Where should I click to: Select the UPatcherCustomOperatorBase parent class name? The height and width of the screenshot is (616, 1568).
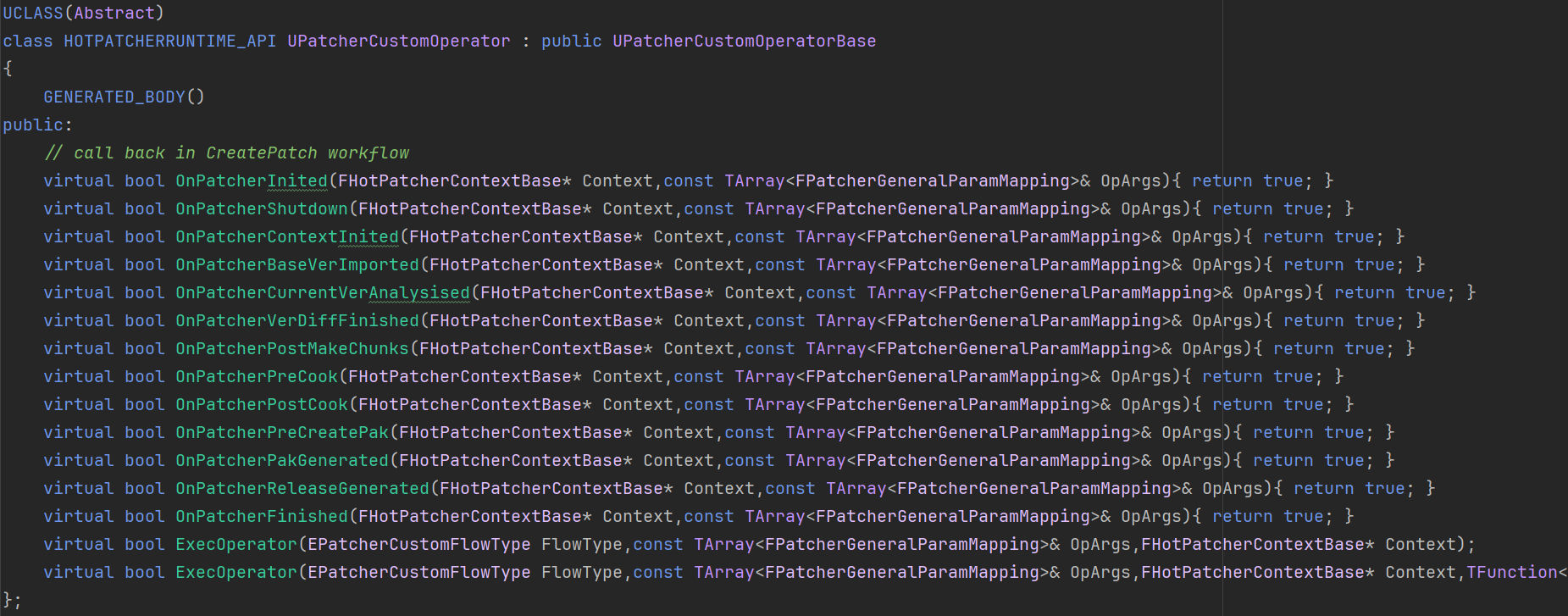[x=744, y=41]
